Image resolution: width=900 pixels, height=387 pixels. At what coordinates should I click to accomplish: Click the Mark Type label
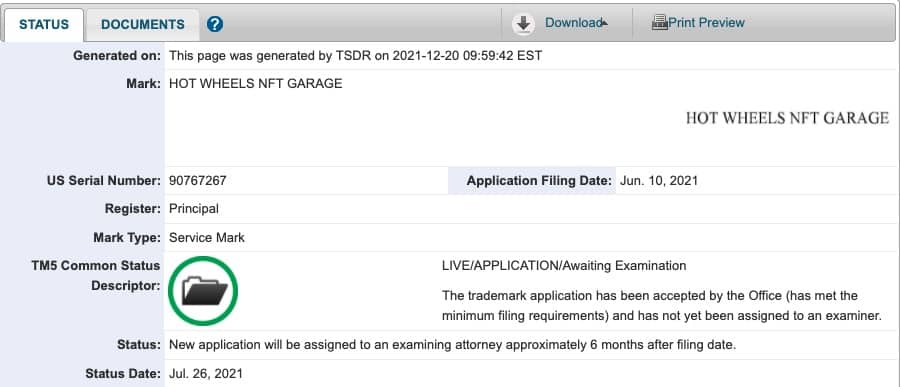pos(127,238)
